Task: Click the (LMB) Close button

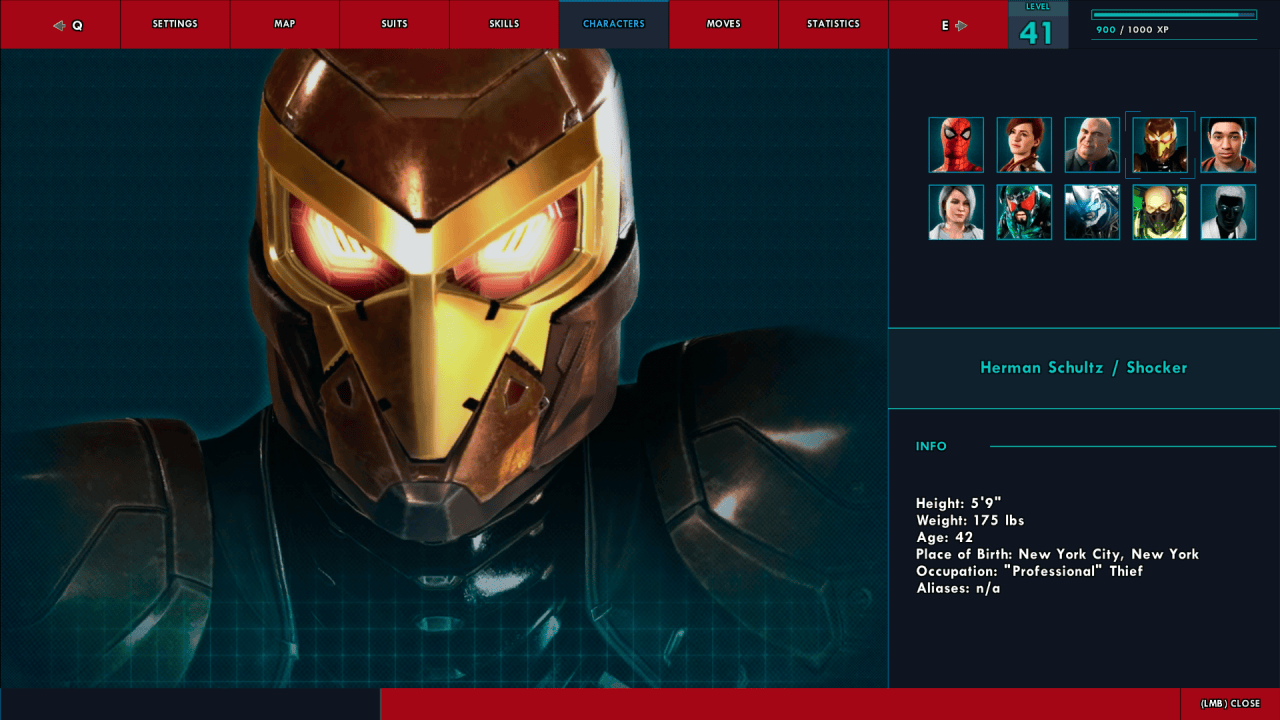Action: point(1230,704)
